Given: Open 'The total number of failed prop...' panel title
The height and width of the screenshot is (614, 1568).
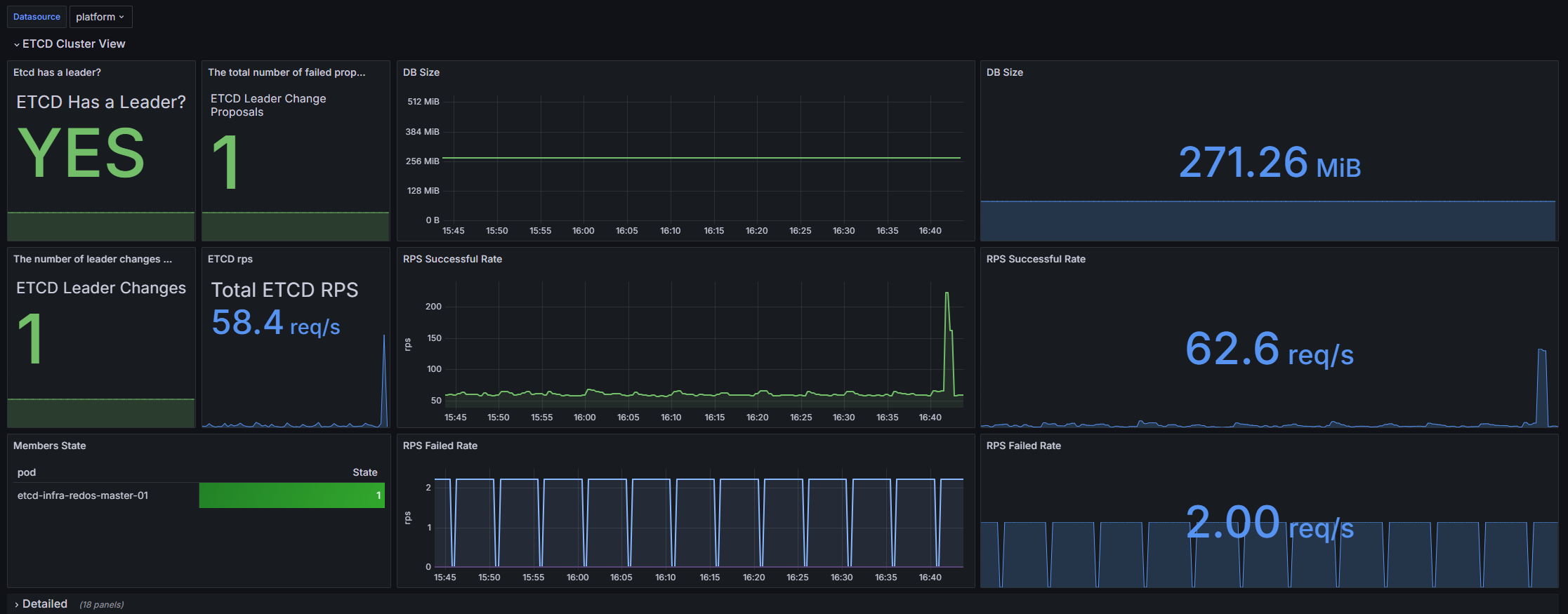Looking at the screenshot, I should coord(286,72).
